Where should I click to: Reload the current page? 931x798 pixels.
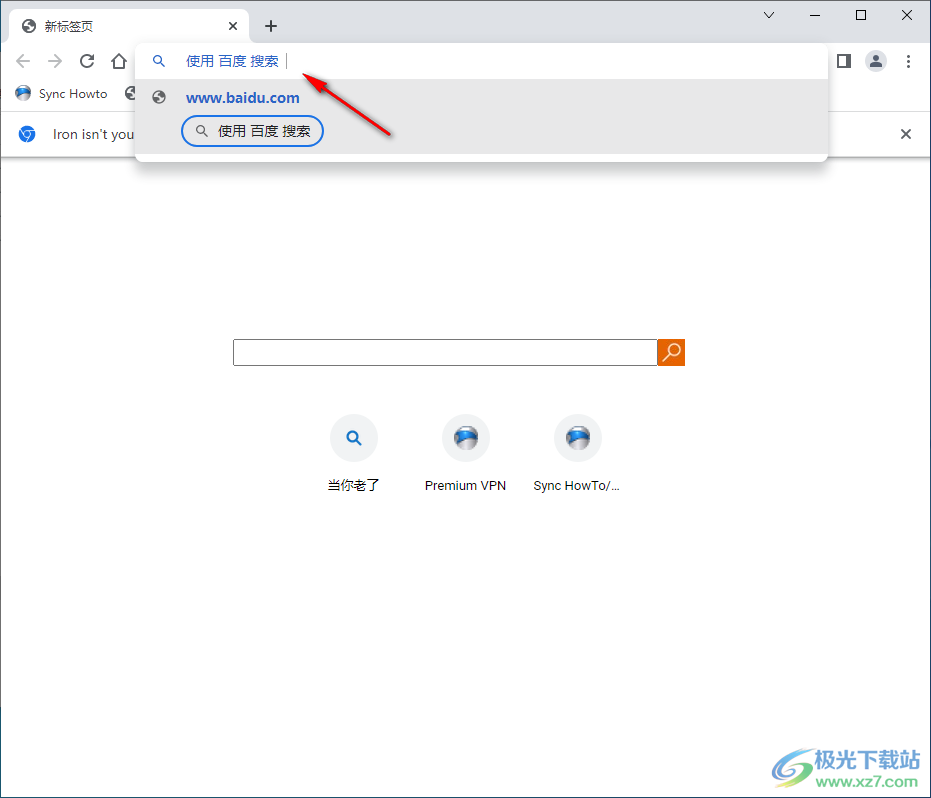(x=87, y=61)
